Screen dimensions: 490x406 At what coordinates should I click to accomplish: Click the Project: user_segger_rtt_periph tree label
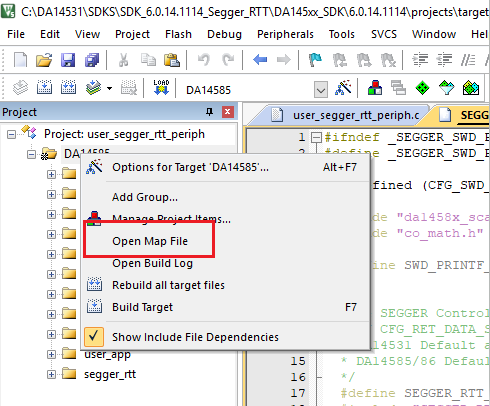[x=124, y=134]
